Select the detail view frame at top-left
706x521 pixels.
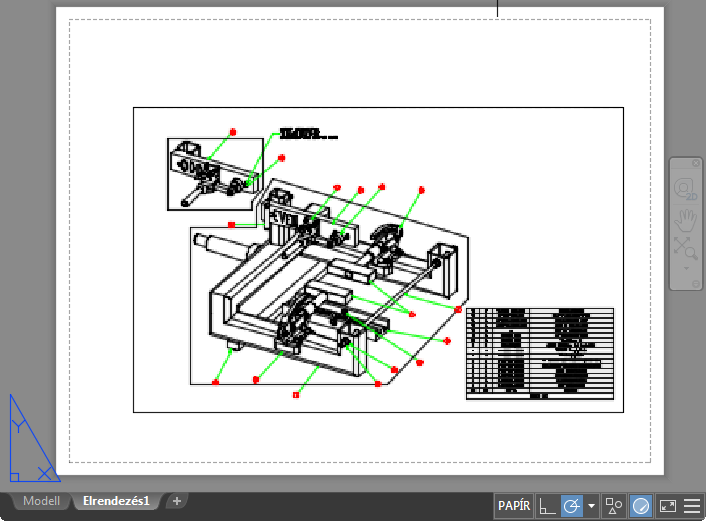pyautogui.click(x=215, y=174)
